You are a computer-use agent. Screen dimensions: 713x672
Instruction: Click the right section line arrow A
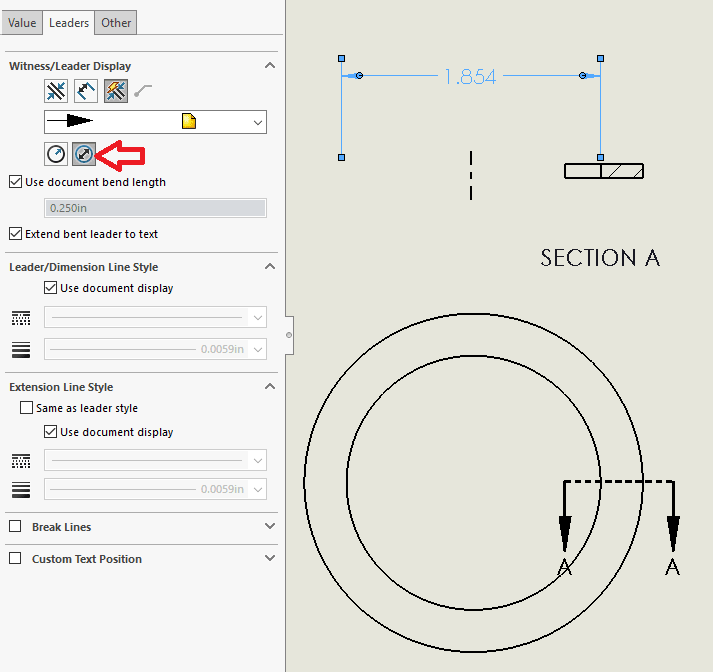pyautogui.click(x=673, y=532)
